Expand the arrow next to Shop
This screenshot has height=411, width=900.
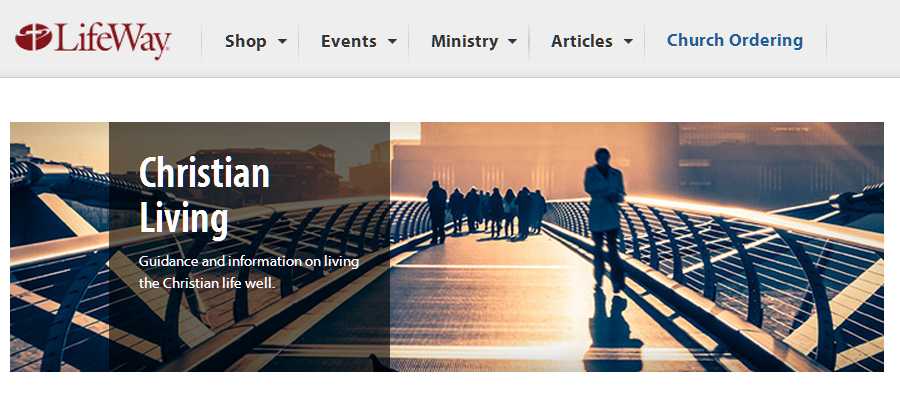tap(282, 41)
